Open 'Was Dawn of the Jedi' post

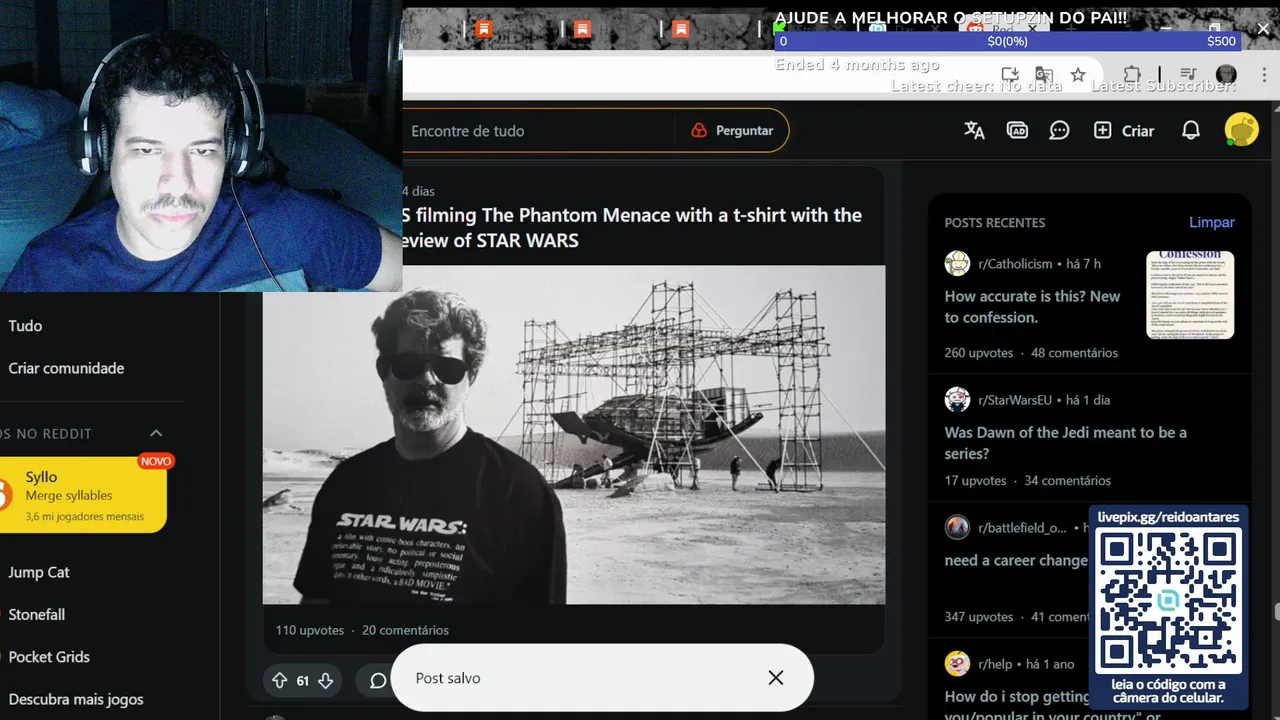pos(1066,443)
